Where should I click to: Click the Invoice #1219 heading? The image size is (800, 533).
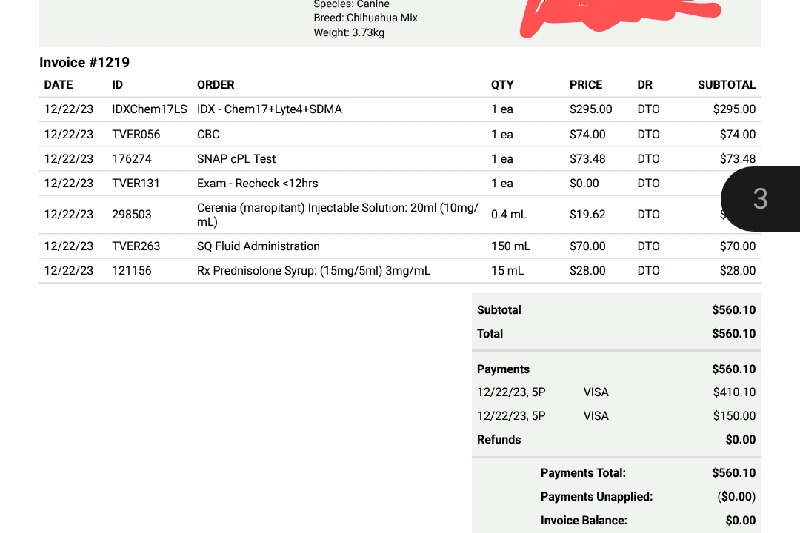pyautogui.click(x=84, y=62)
